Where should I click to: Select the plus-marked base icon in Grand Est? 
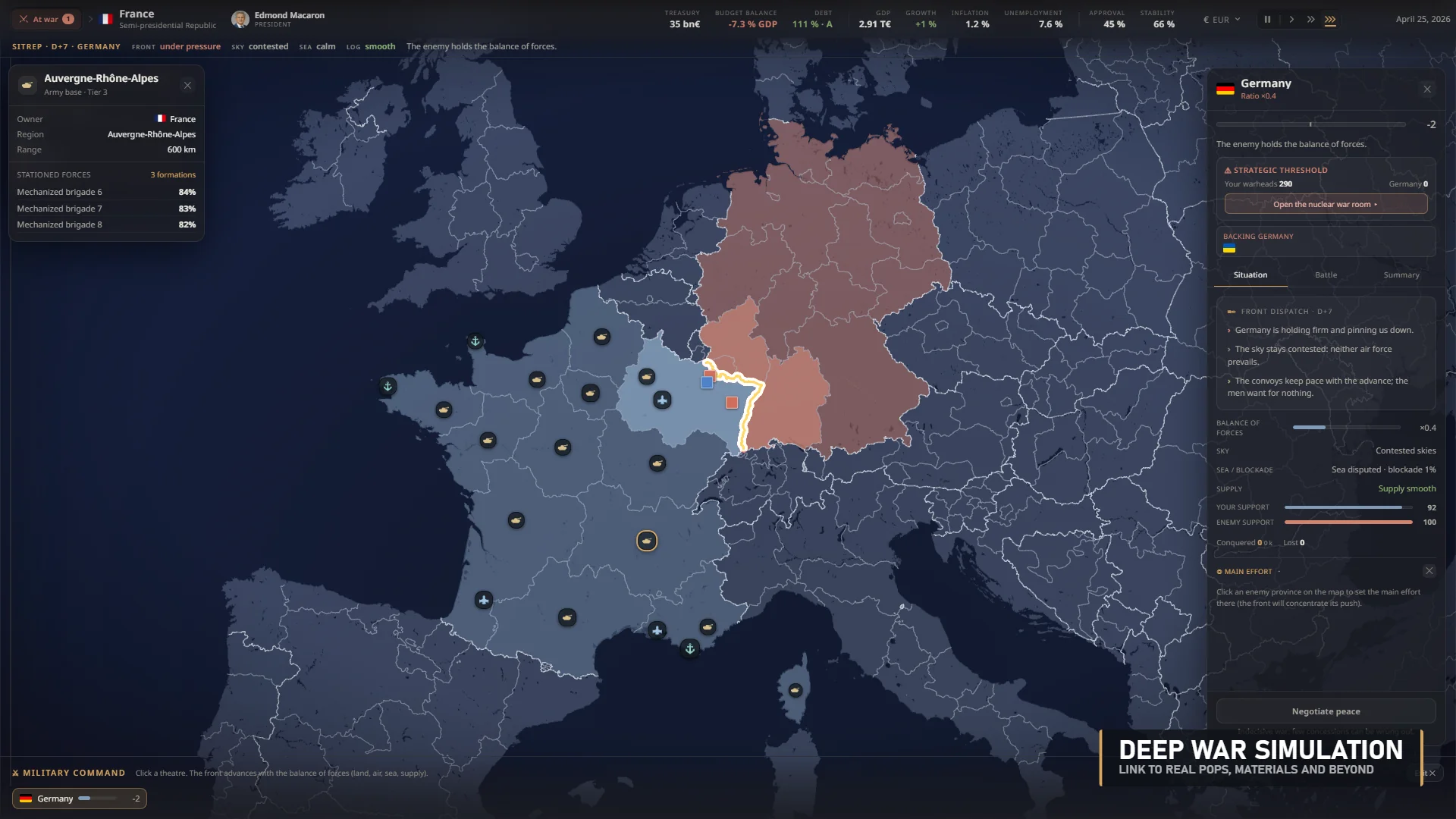663,400
